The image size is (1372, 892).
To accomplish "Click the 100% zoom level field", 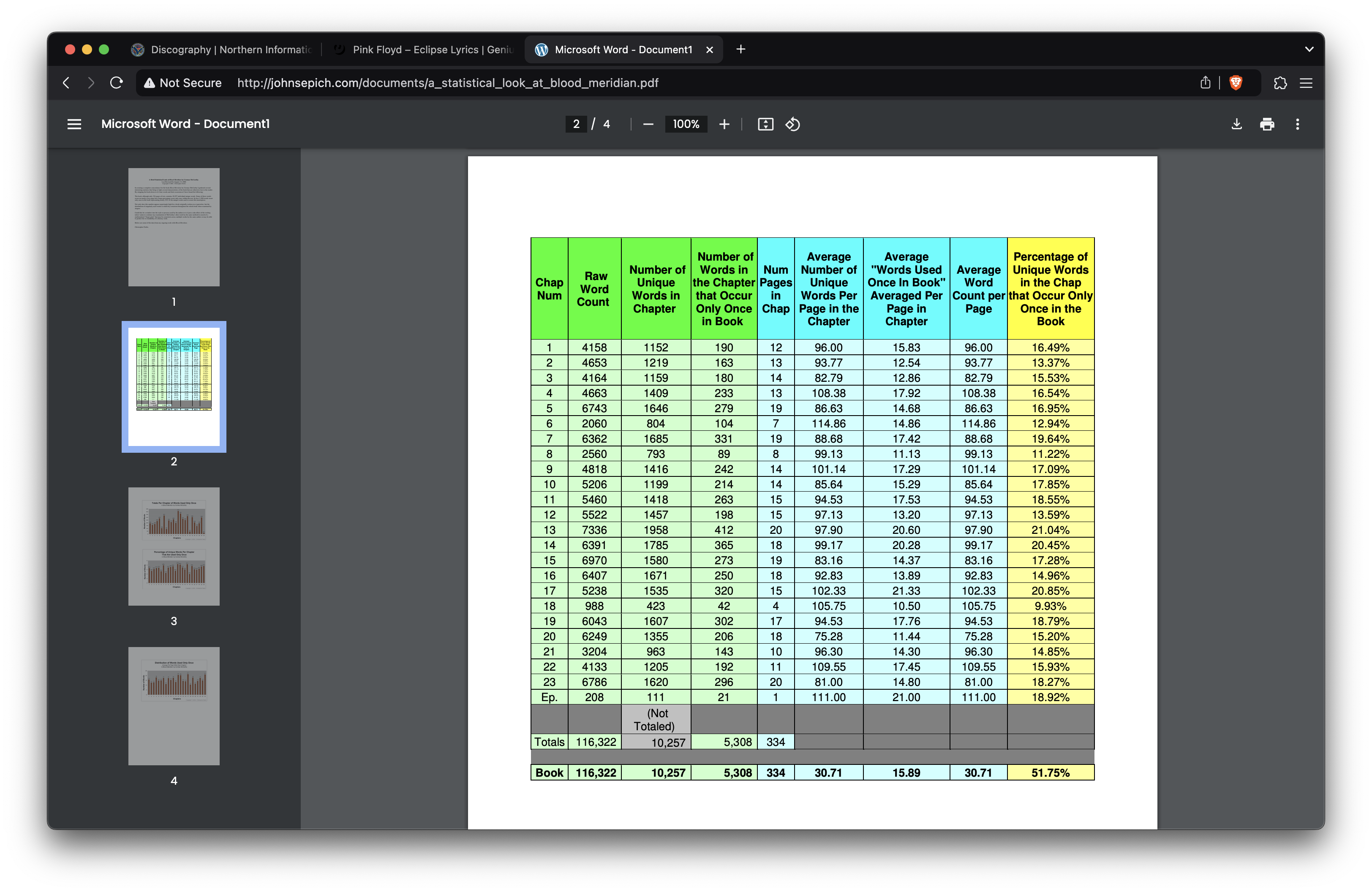I will point(686,124).
